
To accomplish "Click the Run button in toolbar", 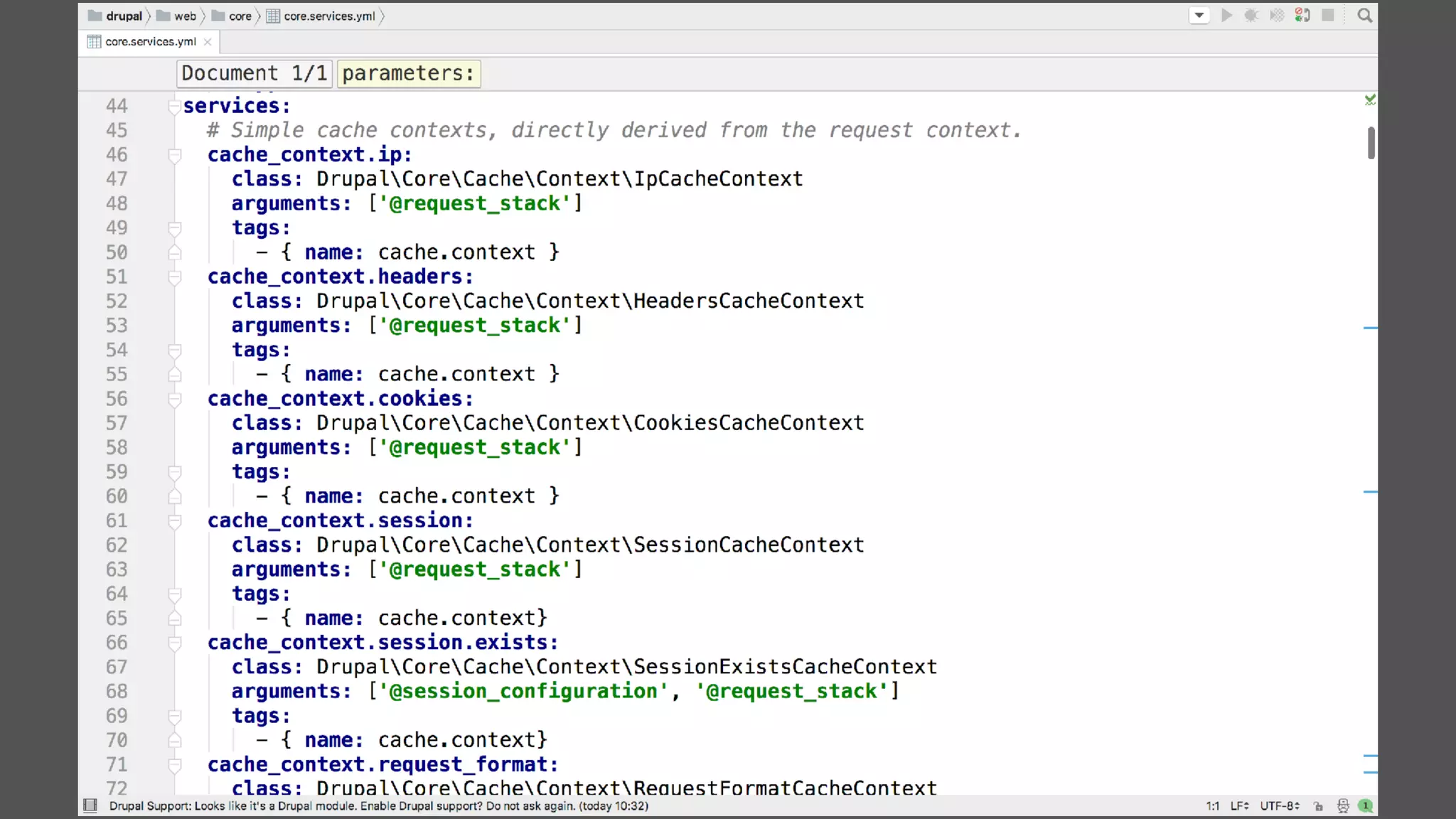I will [1226, 16].
